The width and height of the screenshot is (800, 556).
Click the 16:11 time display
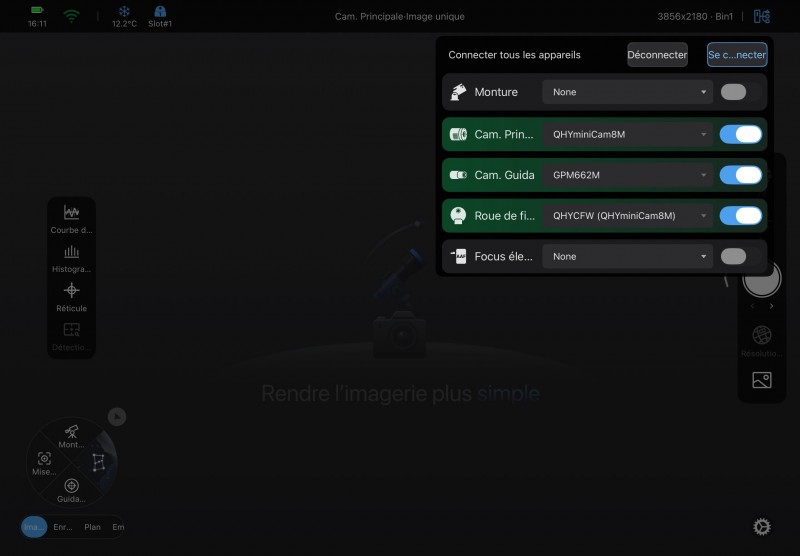tap(37, 23)
